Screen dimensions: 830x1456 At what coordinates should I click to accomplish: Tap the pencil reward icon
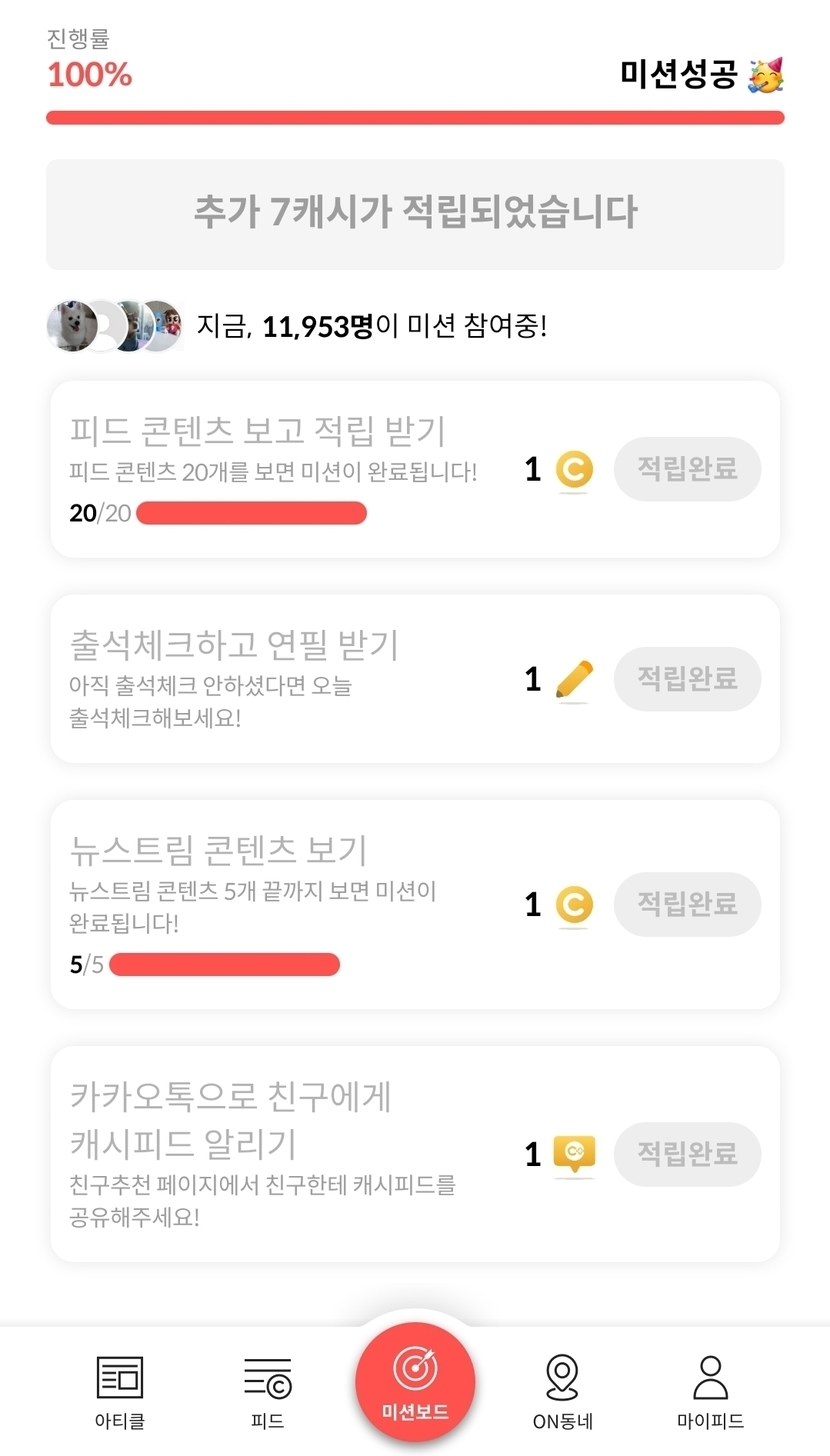[574, 680]
